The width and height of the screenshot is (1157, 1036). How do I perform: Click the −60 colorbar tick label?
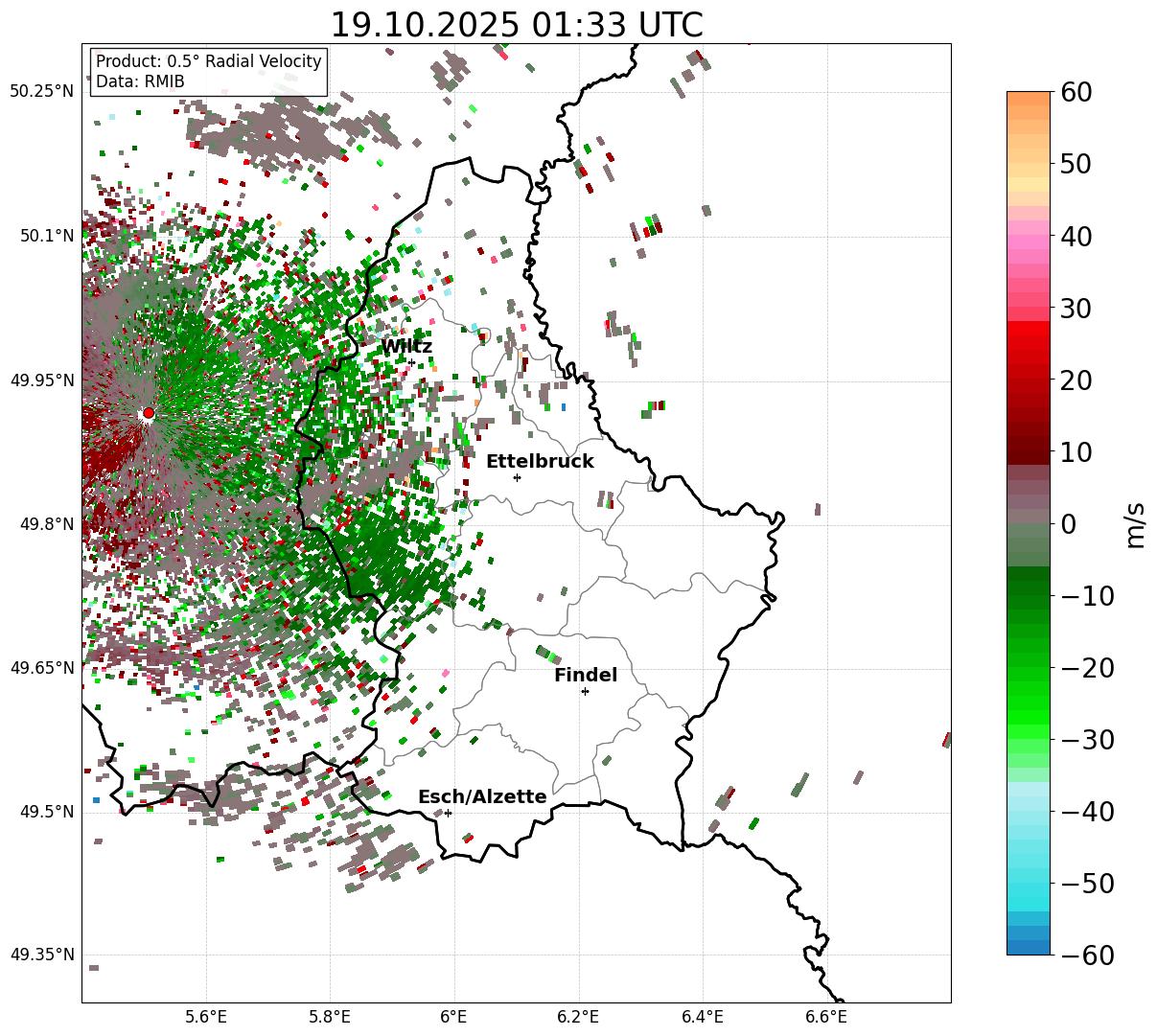1087,955
